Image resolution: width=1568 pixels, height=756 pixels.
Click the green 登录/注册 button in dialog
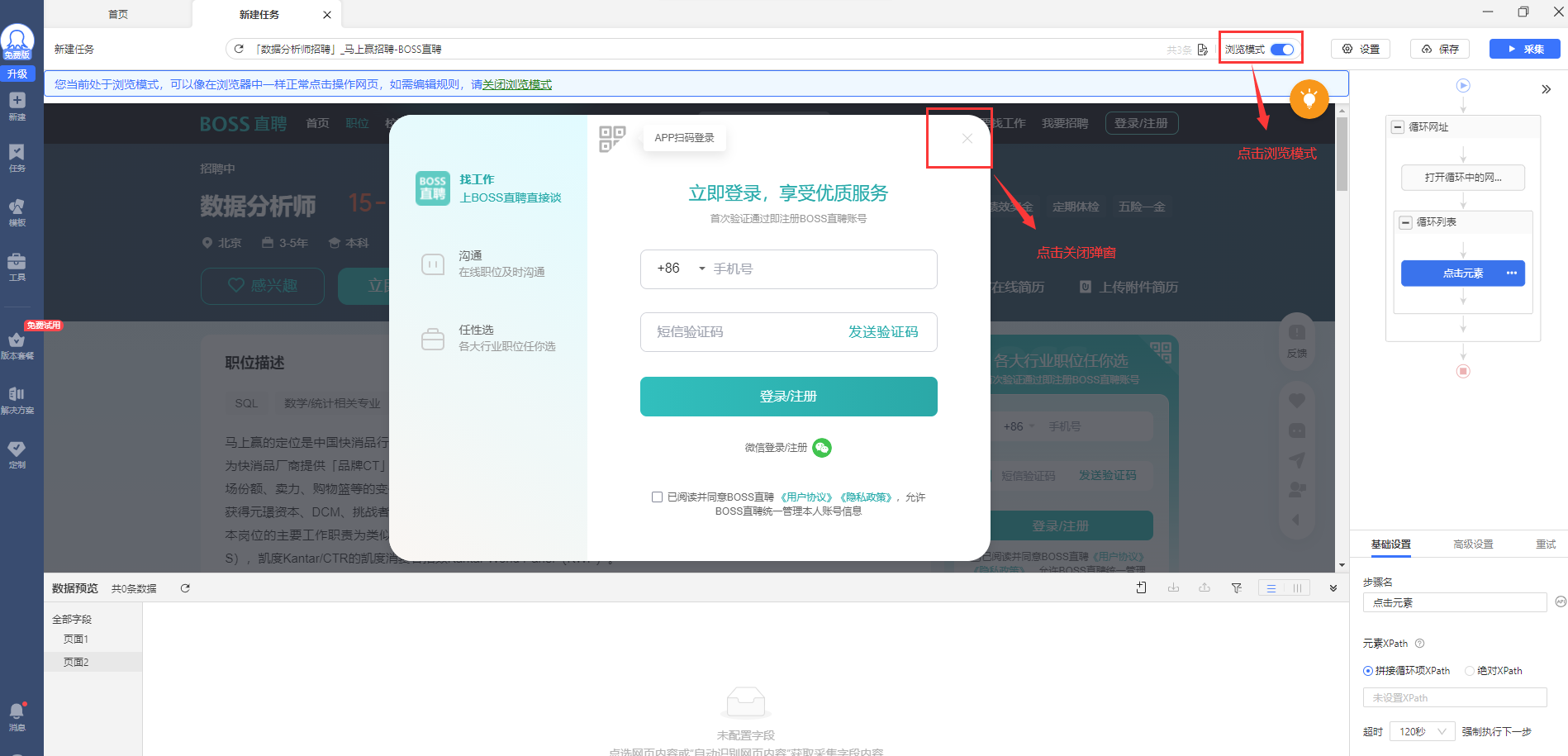tap(788, 397)
